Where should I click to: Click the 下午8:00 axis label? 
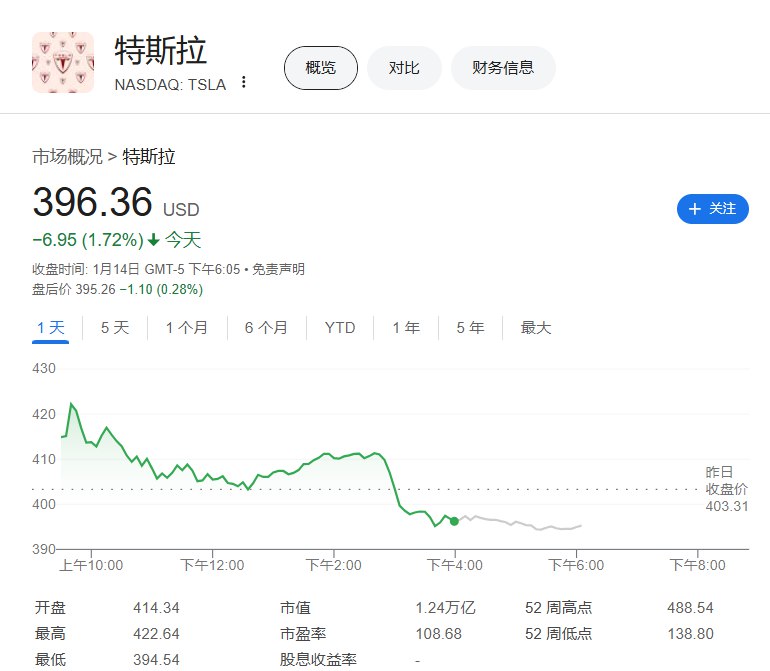(697, 565)
